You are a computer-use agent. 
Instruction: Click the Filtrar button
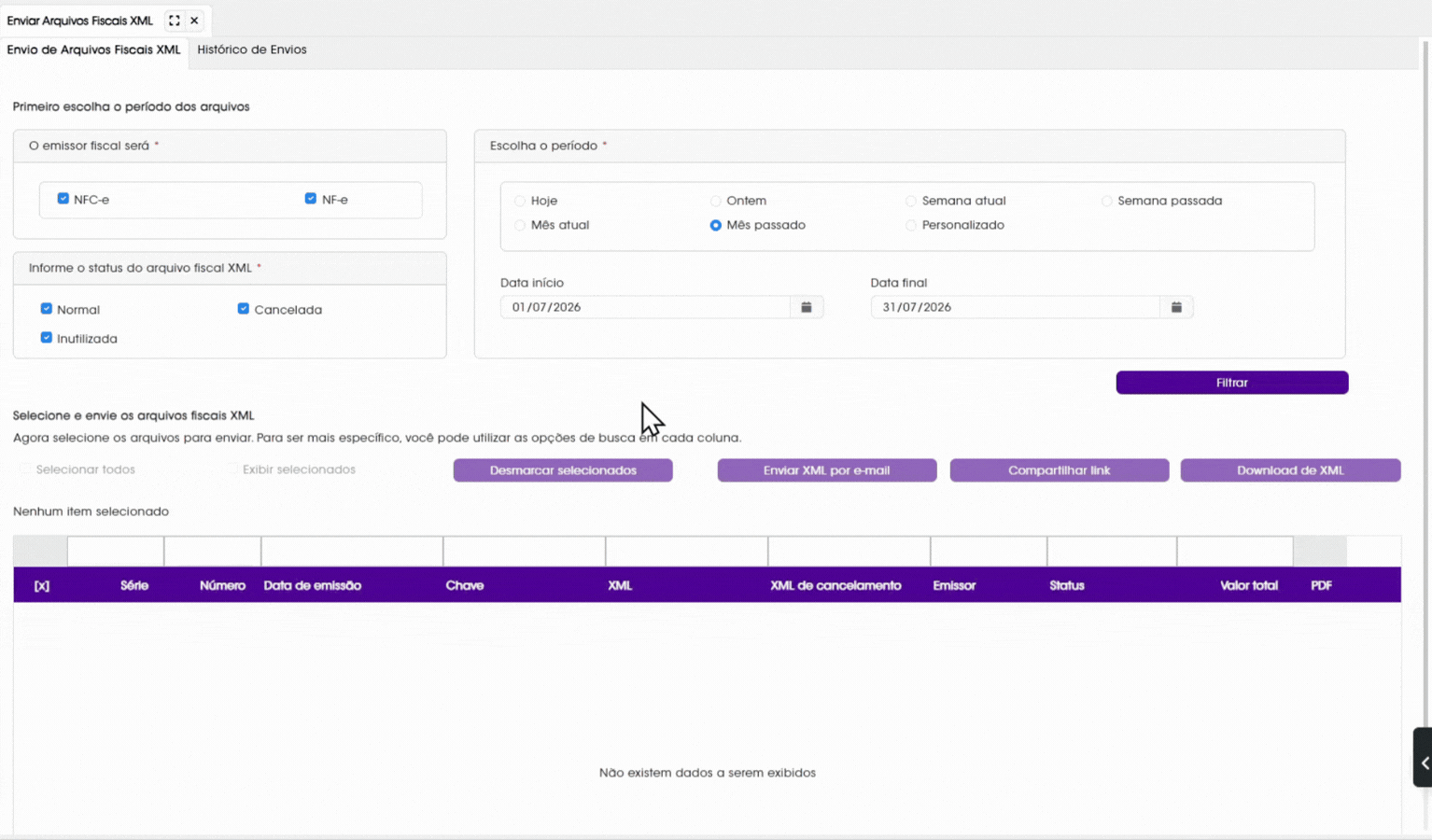(x=1232, y=383)
